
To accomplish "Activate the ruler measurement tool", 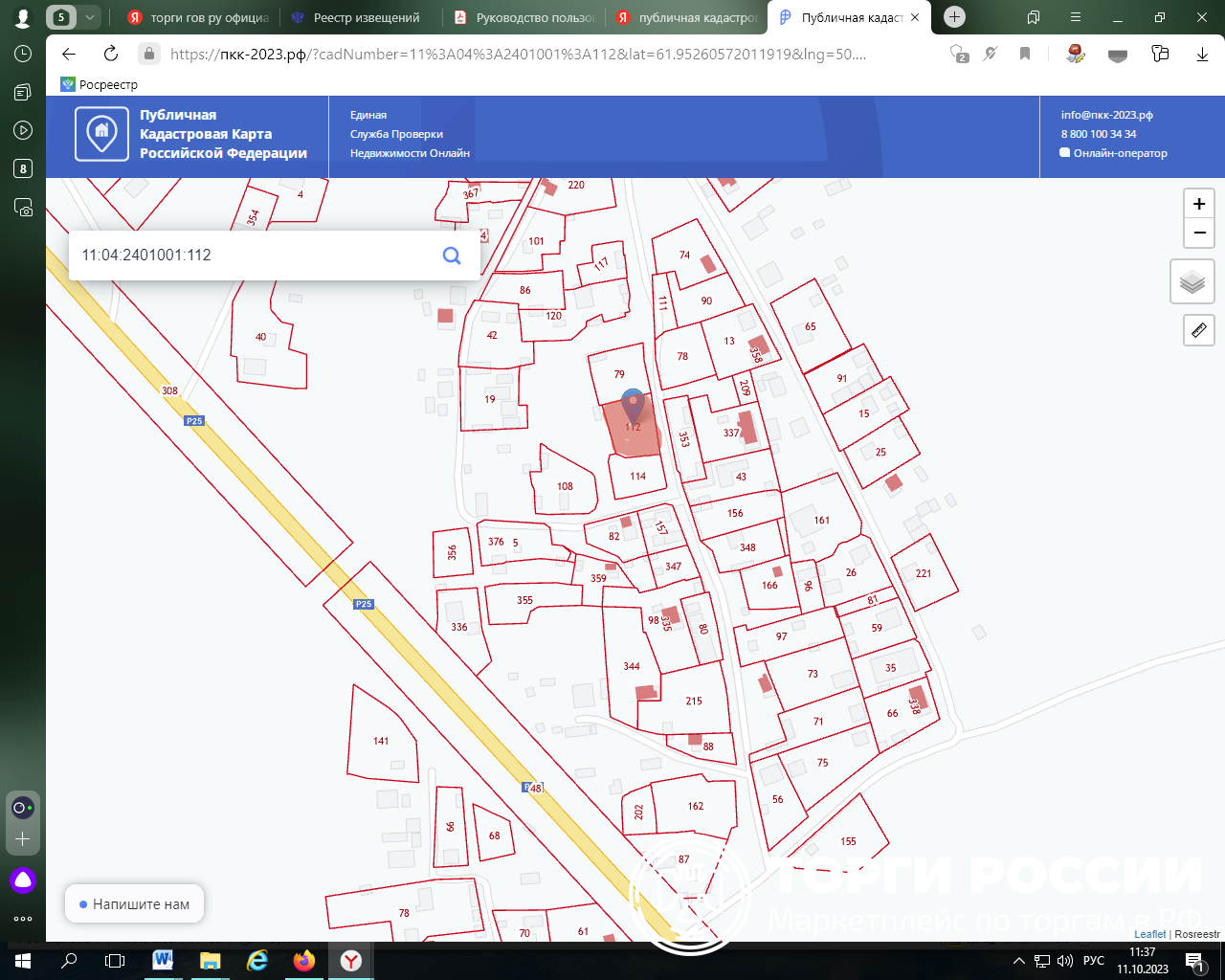I will (1198, 330).
